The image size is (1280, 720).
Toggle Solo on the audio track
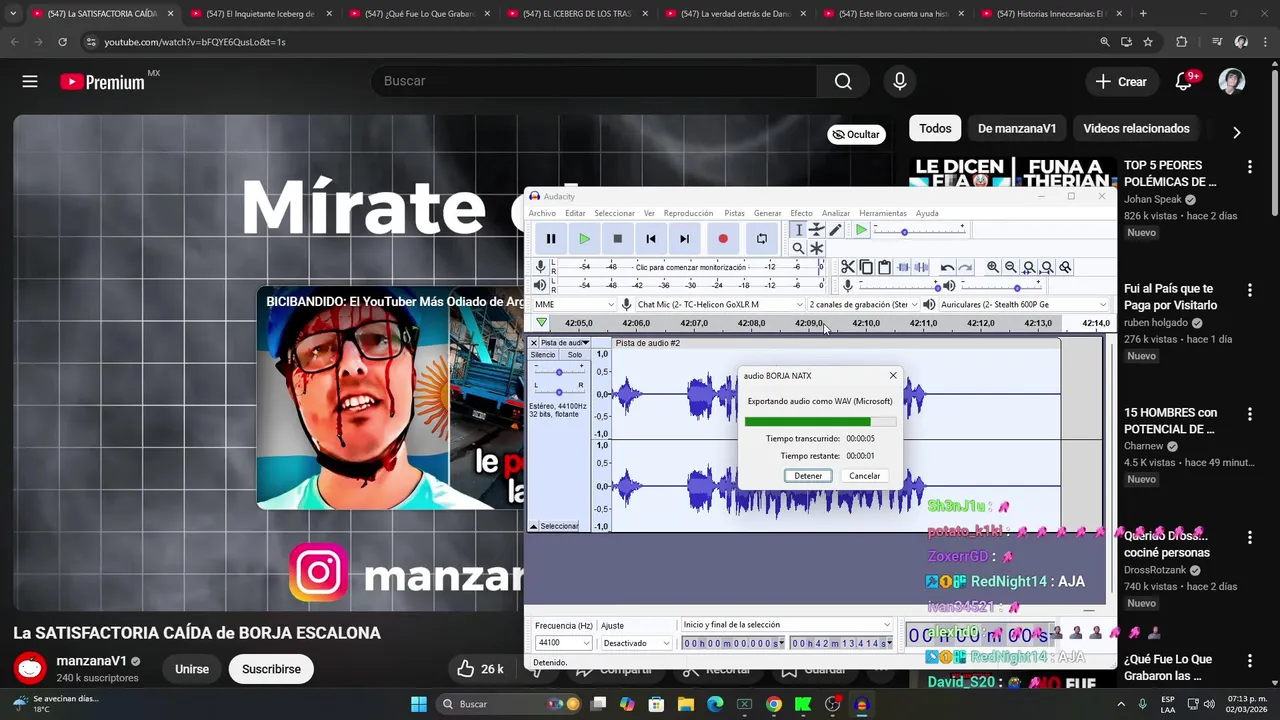(x=574, y=355)
